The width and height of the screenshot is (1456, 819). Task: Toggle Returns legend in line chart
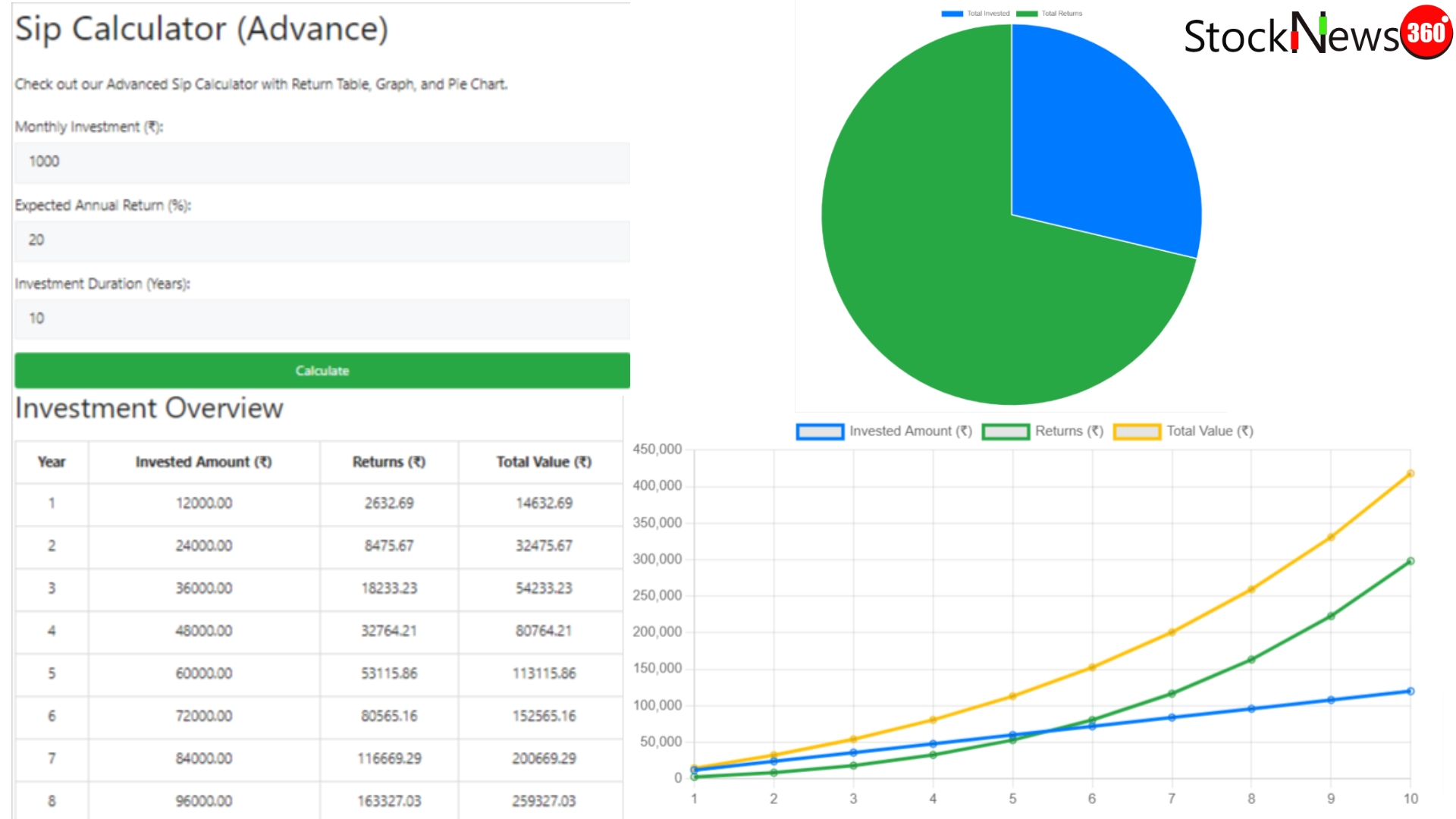click(x=1043, y=431)
